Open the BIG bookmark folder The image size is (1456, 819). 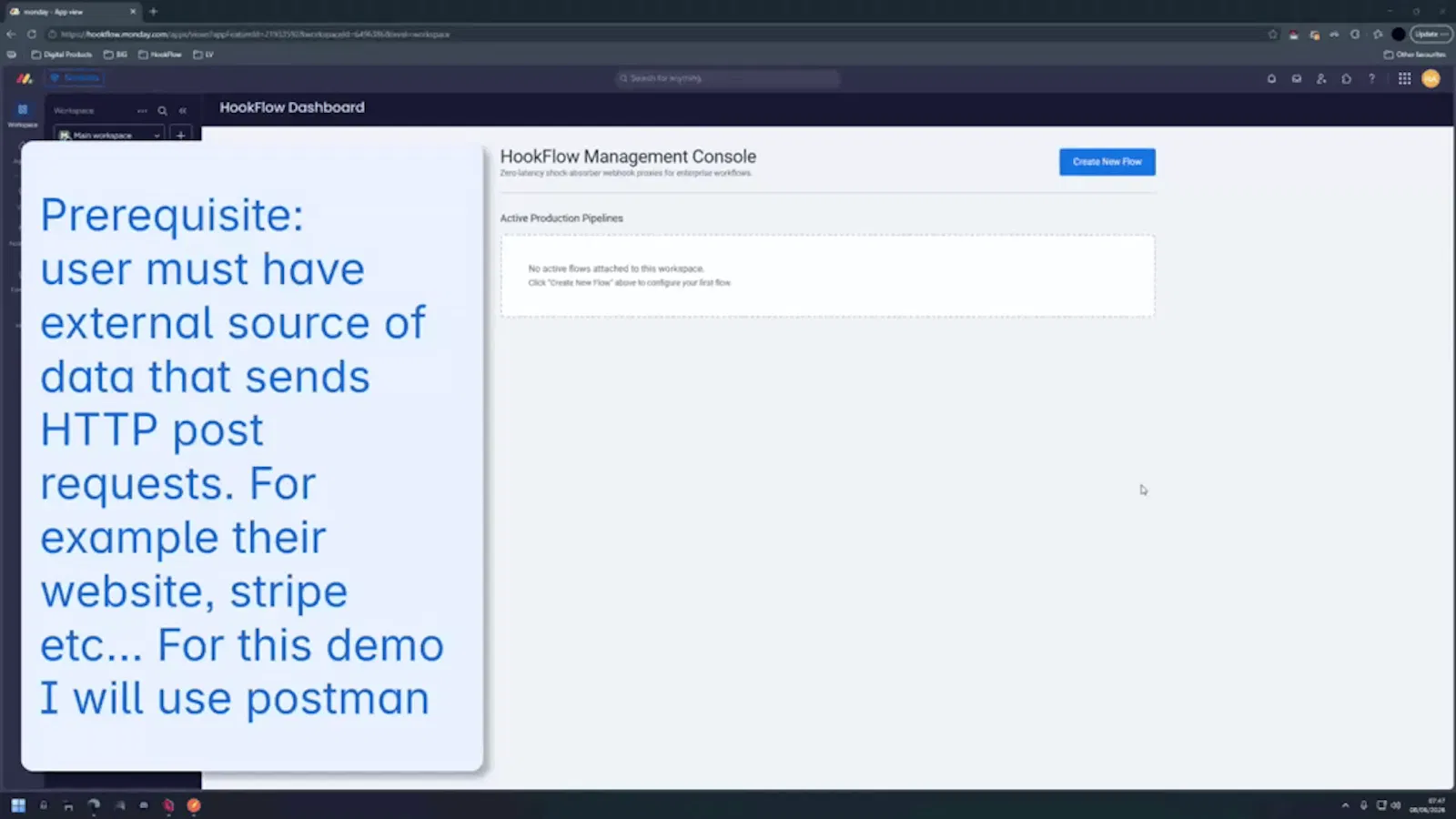[116, 55]
